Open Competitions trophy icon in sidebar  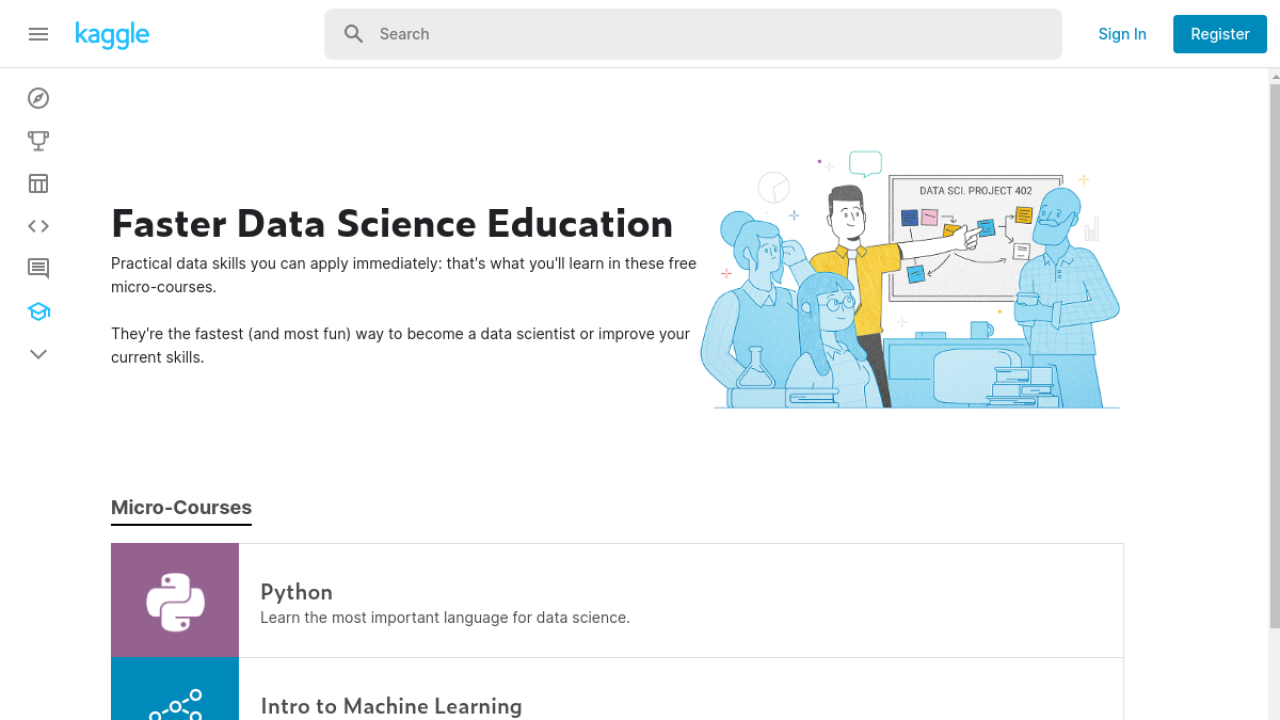[38, 141]
